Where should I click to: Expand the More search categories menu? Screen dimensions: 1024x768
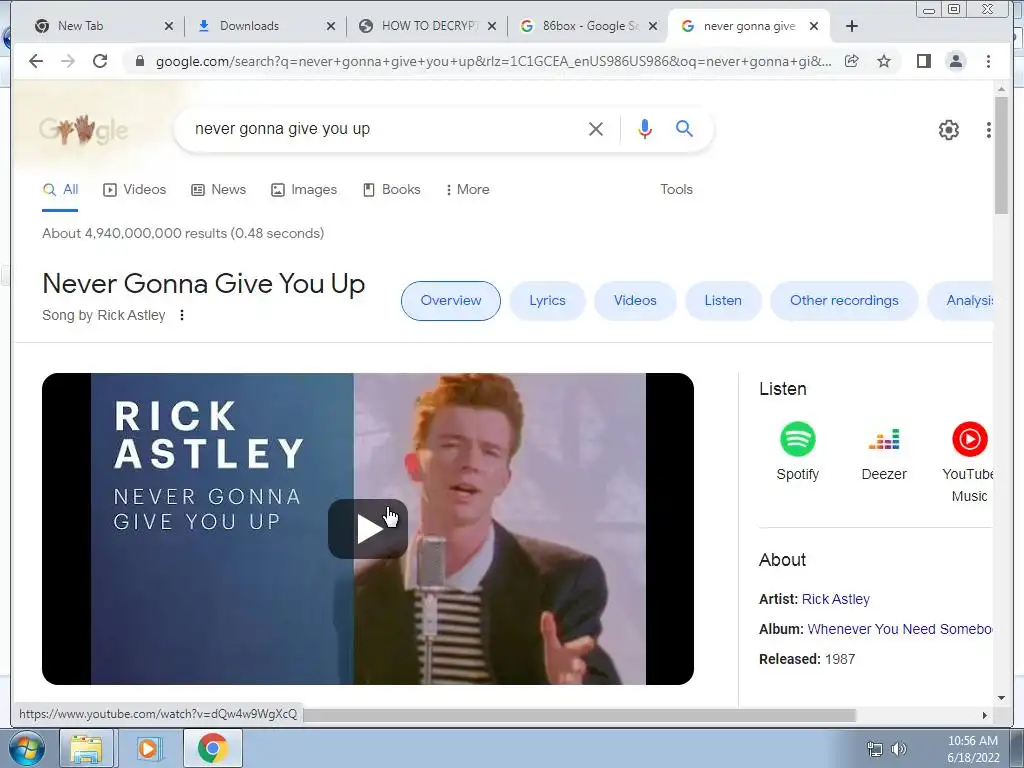[x=468, y=189]
